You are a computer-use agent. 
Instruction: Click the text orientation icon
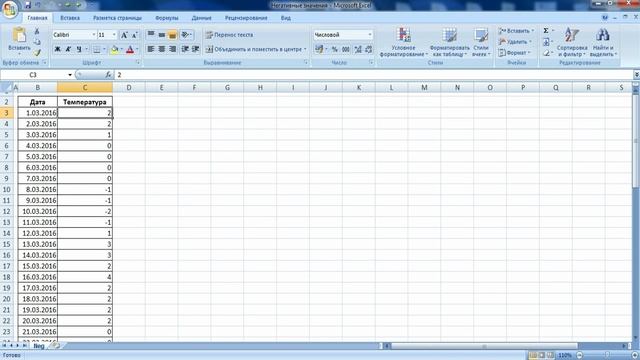point(186,35)
